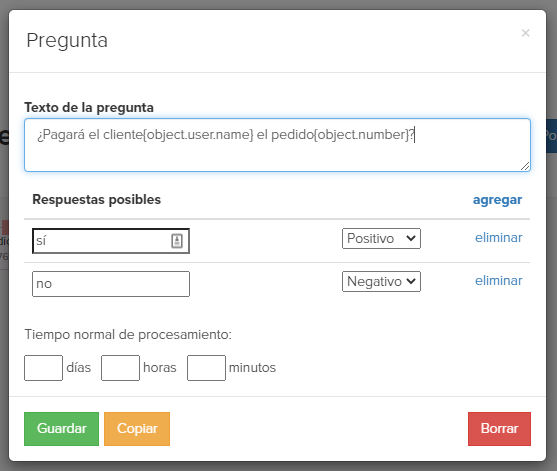
Task: Click 'eliminar' next to the 'no' answer
Action: [498, 281]
